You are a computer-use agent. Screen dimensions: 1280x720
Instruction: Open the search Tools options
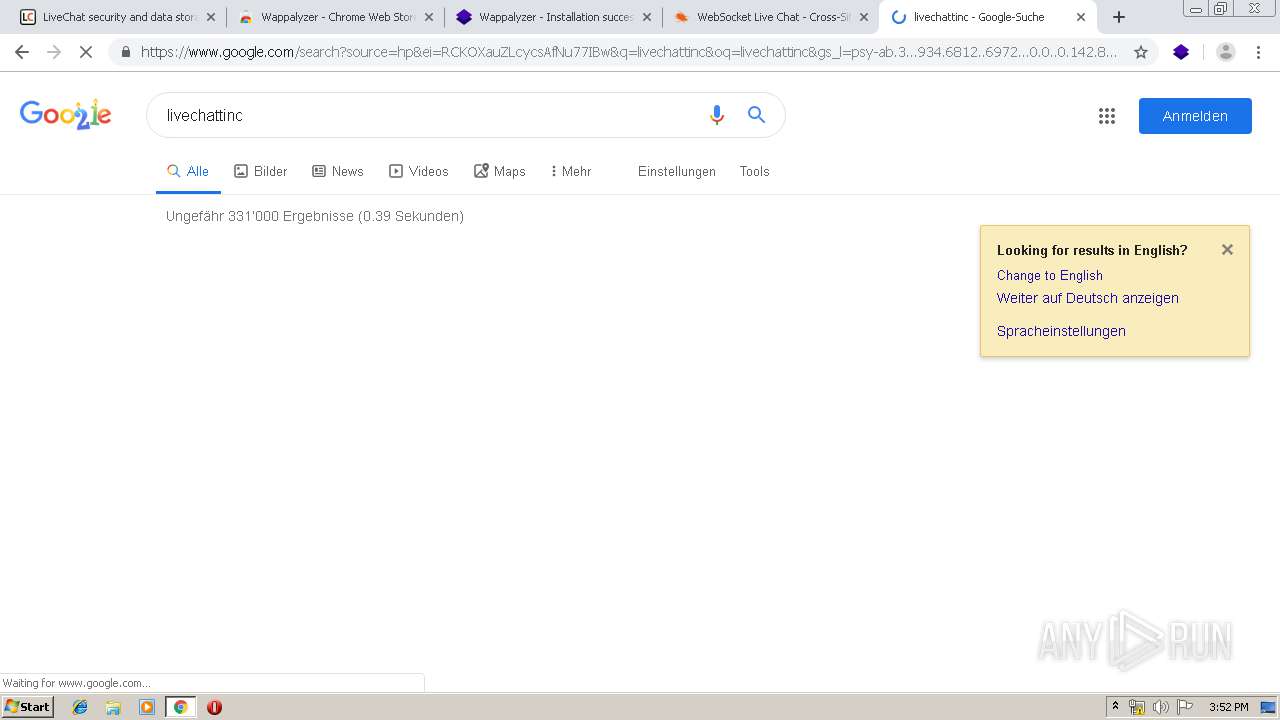(x=755, y=171)
